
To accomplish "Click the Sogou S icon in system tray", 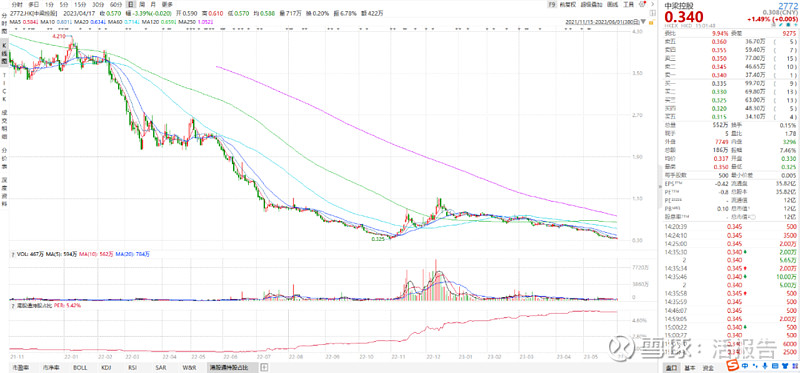I will [733, 365].
